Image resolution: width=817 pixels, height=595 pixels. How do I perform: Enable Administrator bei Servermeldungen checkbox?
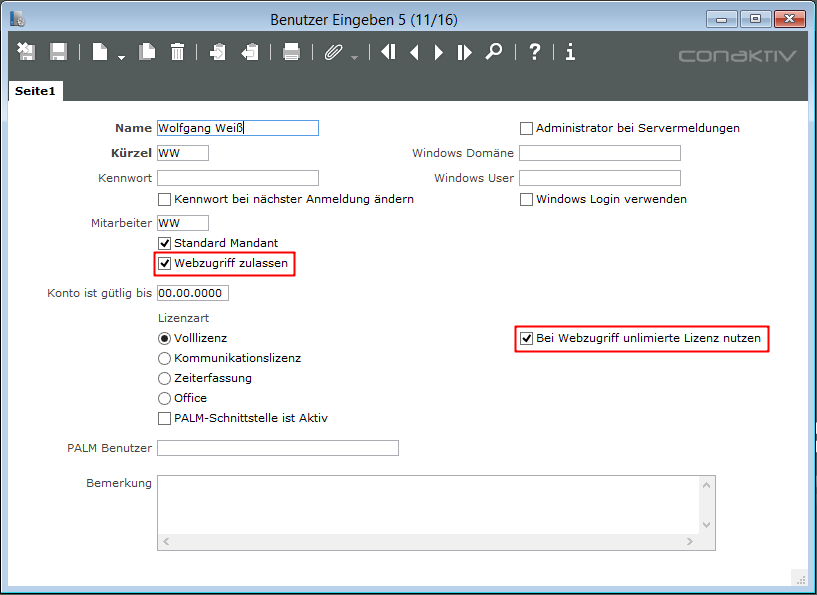(526, 128)
